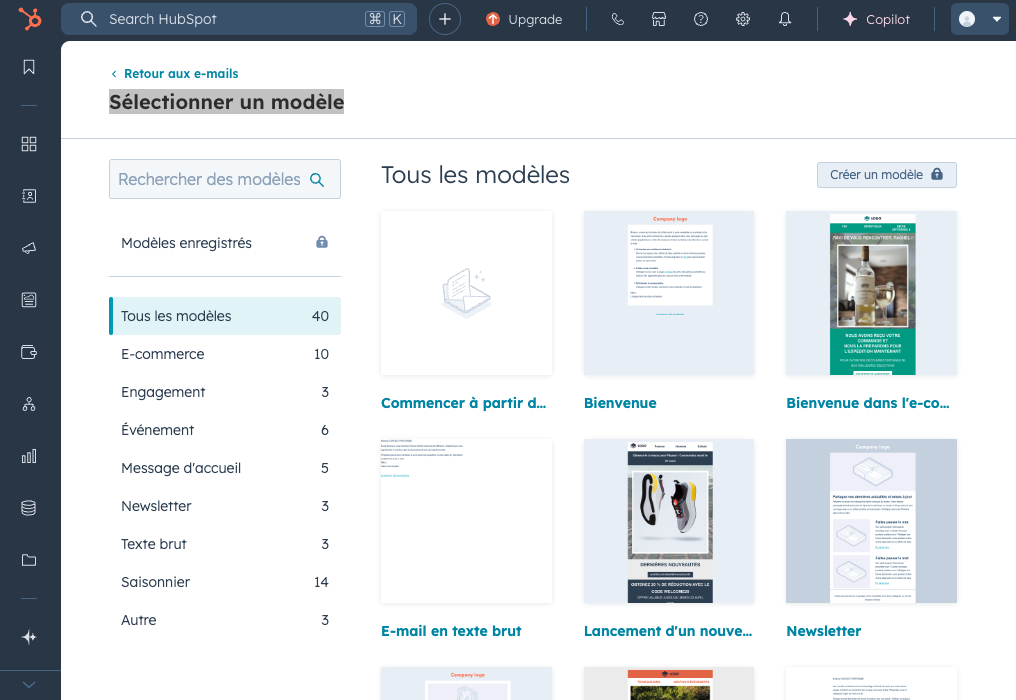The image size is (1016, 700).
Task: Select the Tous les modèles category
Action: coord(224,316)
